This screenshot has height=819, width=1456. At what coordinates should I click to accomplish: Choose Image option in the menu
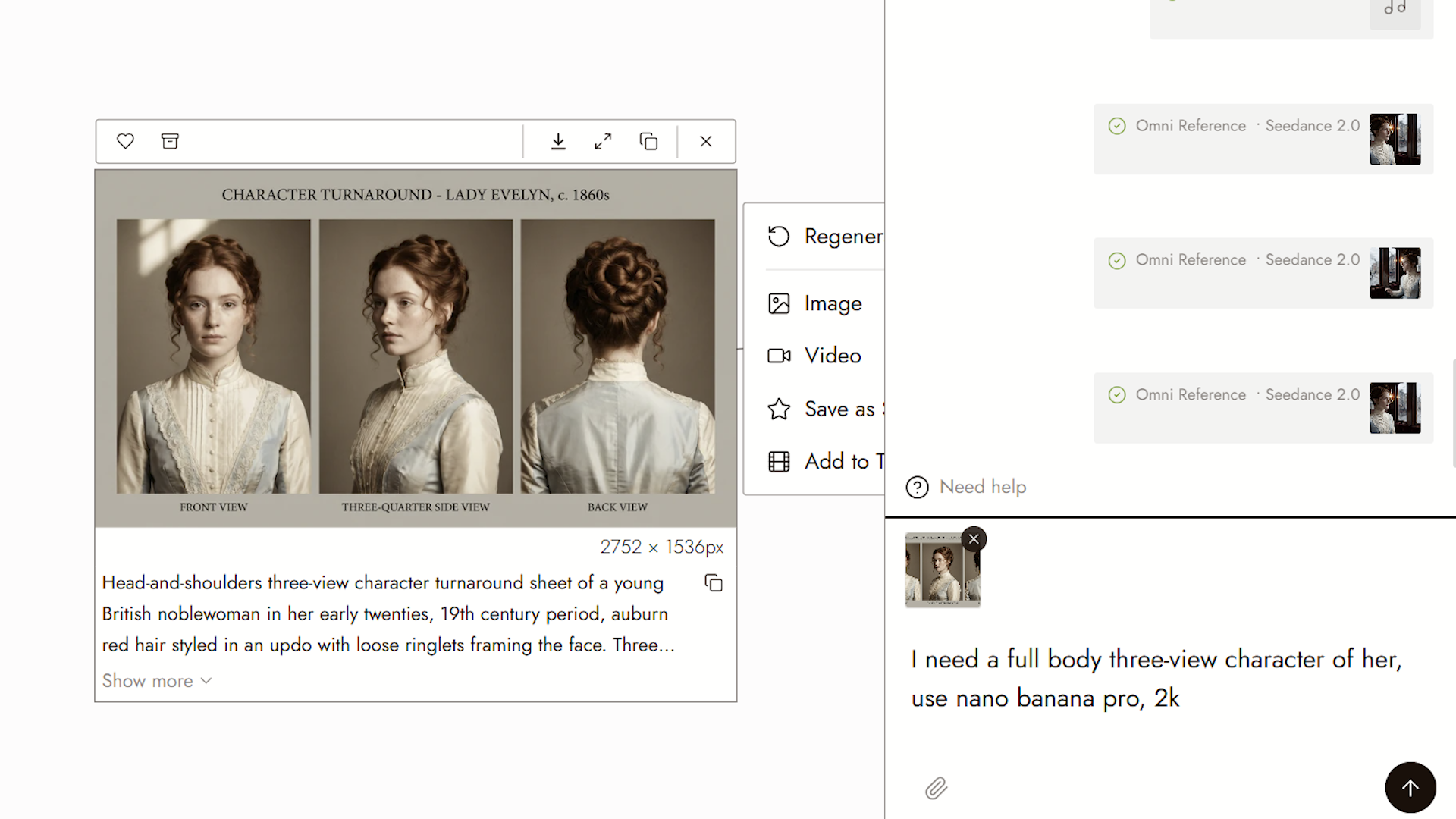(815, 303)
